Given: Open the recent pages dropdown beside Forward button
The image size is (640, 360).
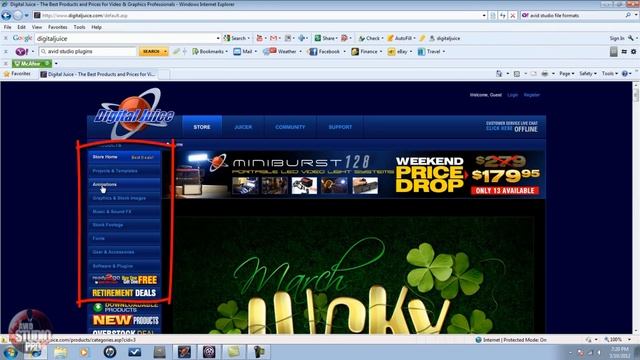Looking at the screenshot, I should pyautogui.click(x=26, y=16).
